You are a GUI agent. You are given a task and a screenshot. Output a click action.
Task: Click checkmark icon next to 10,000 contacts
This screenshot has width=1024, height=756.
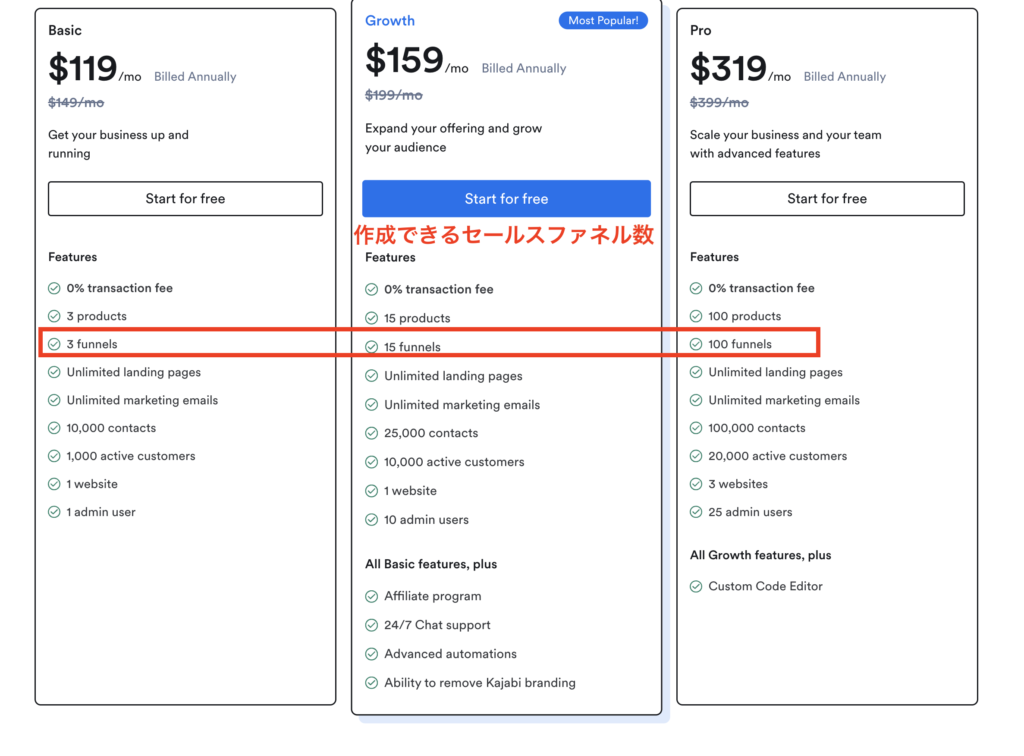pyautogui.click(x=54, y=428)
